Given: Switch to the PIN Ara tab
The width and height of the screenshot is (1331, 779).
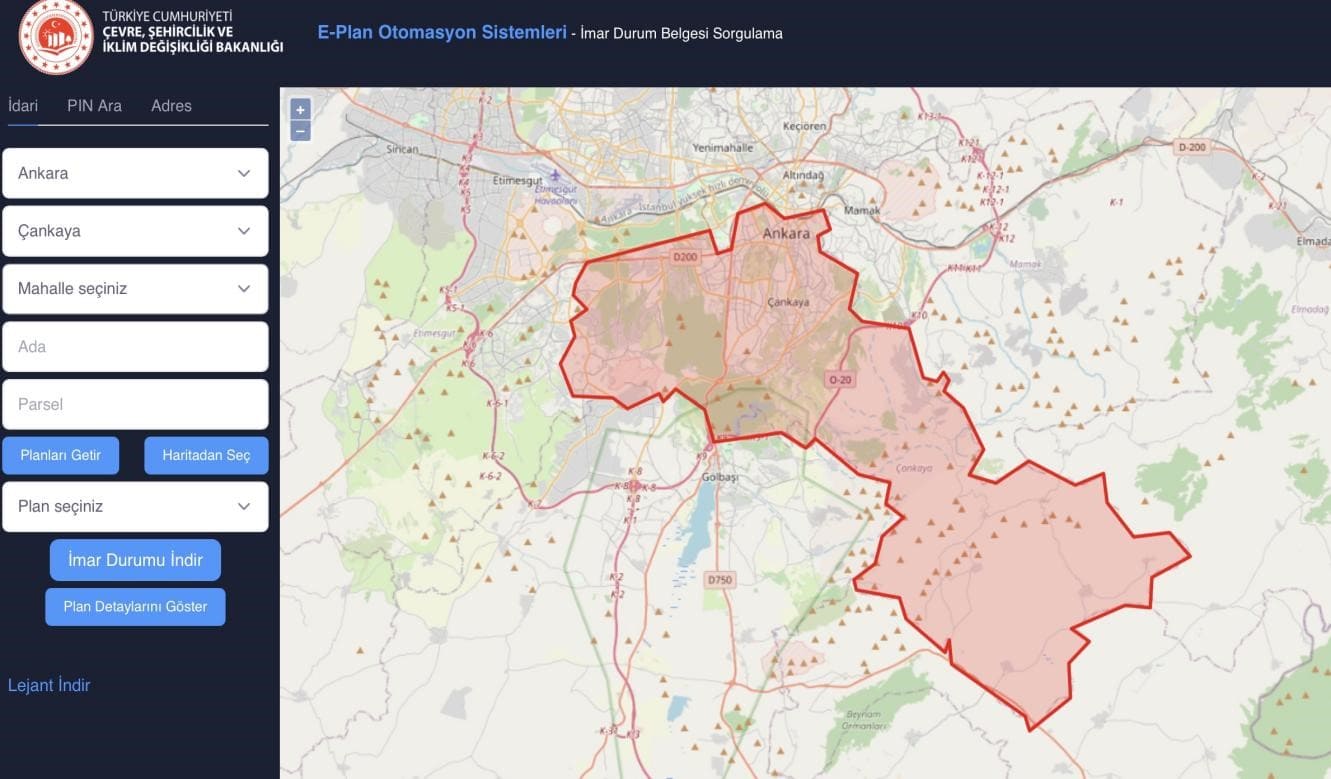Looking at the screenshot, I should point(94,106).
